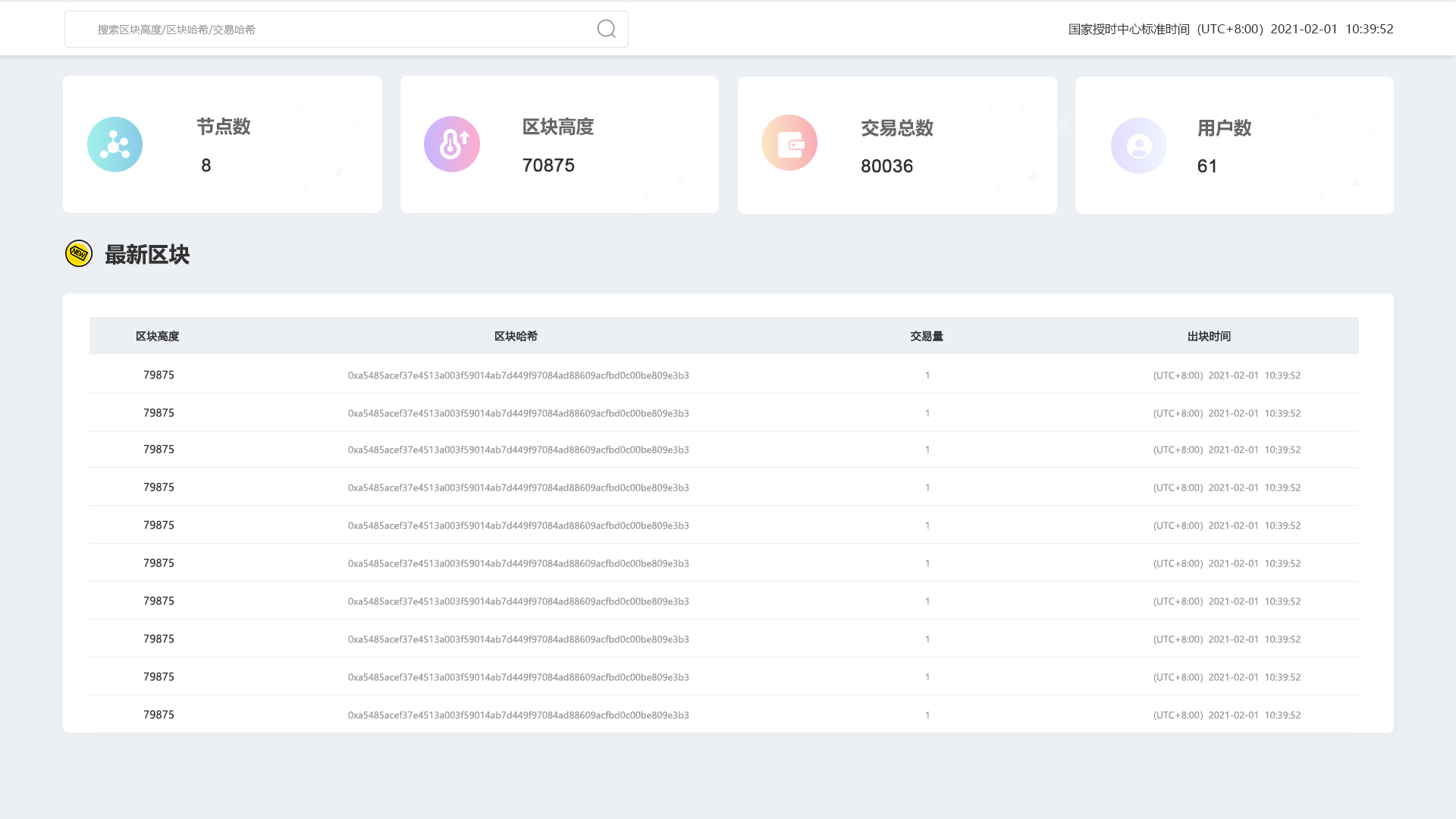Click the search magnifier icon

pos(606,29)
